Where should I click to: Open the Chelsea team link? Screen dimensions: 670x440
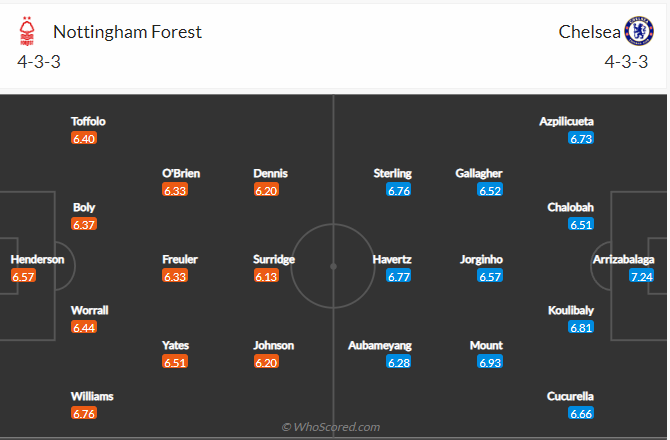pyautogui.click(x=587, y=31)
